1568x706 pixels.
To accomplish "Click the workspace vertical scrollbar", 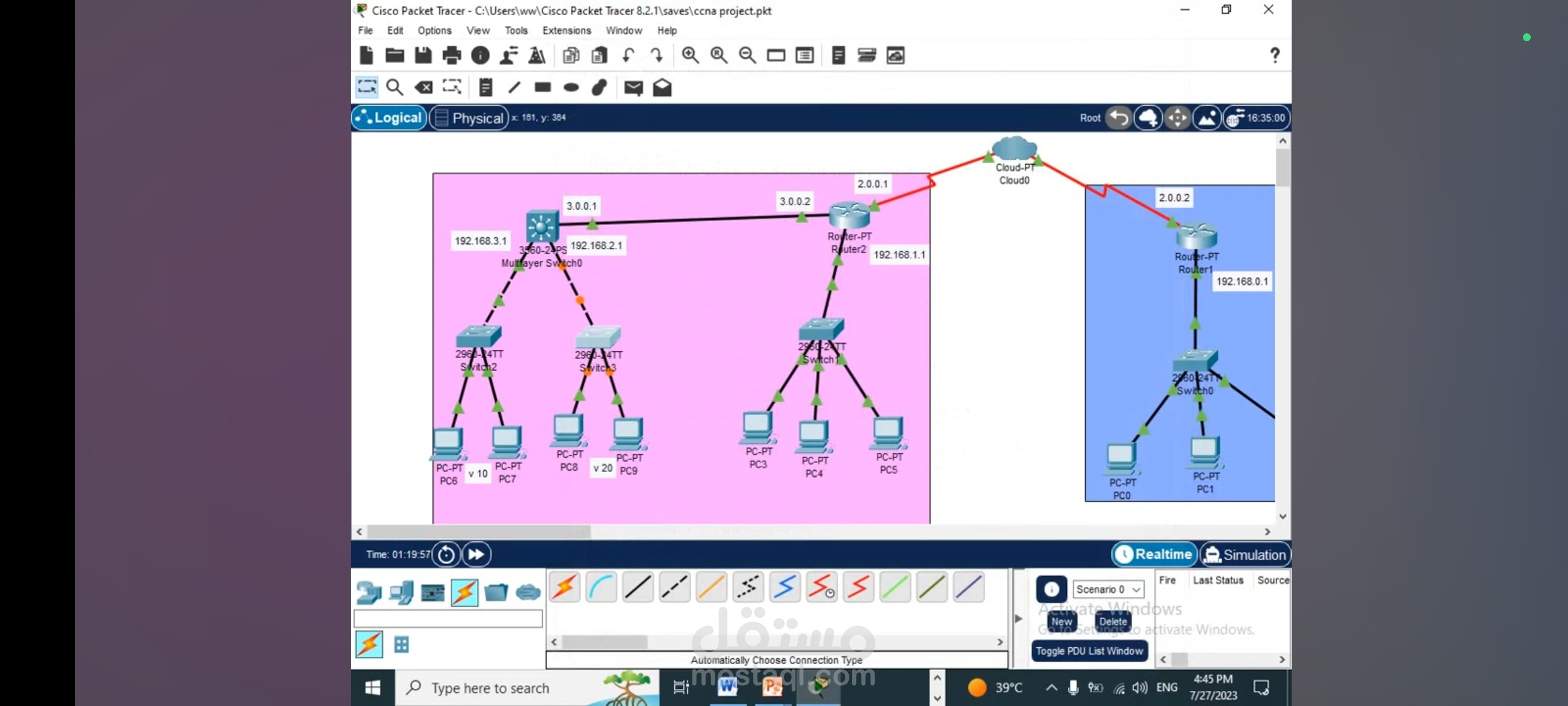I will click(x=1282, y=167).
